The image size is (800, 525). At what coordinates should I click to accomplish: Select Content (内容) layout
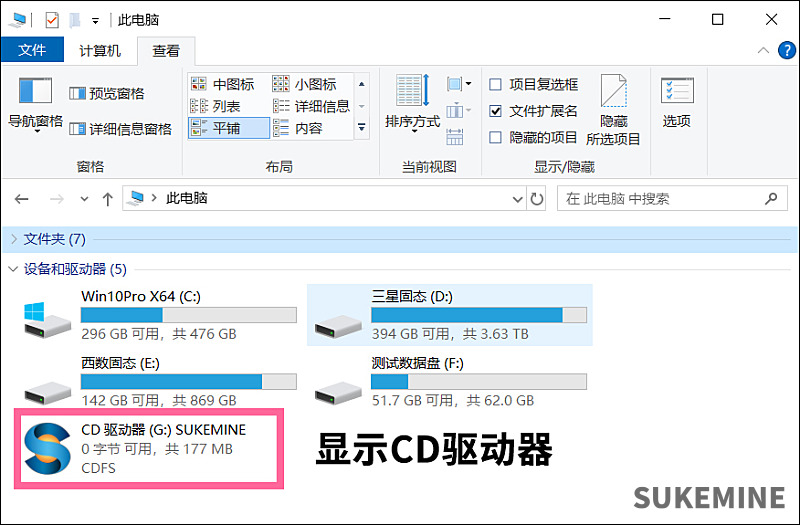[298, 128]
